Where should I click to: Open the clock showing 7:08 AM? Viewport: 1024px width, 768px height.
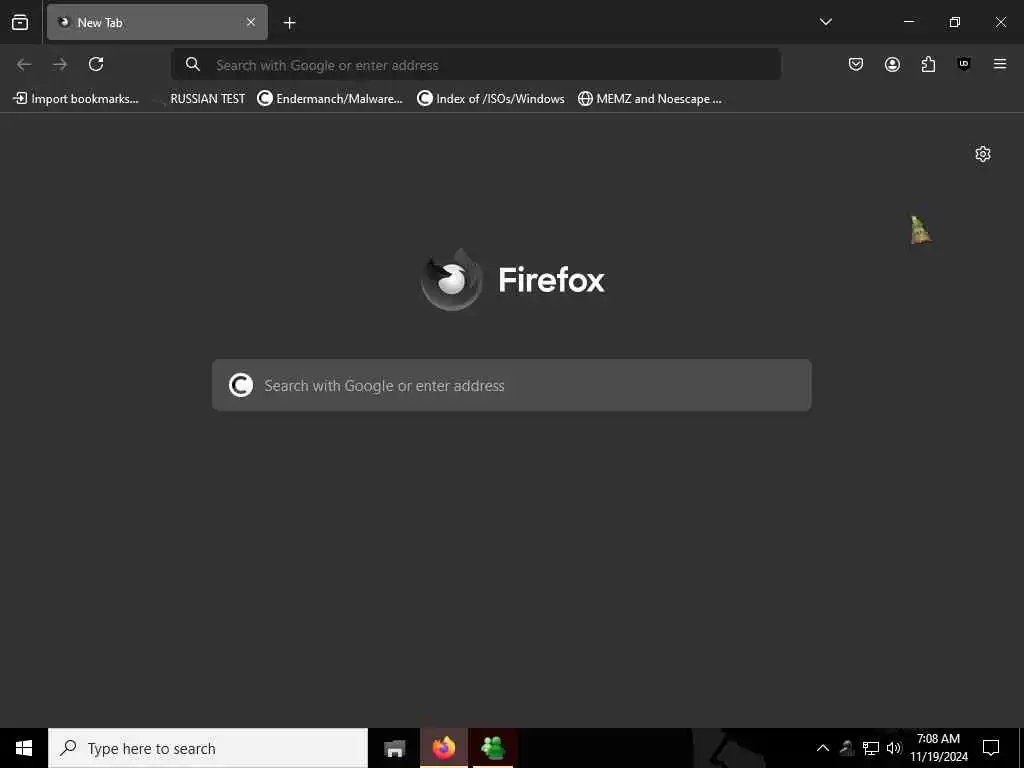pos(938,748)
